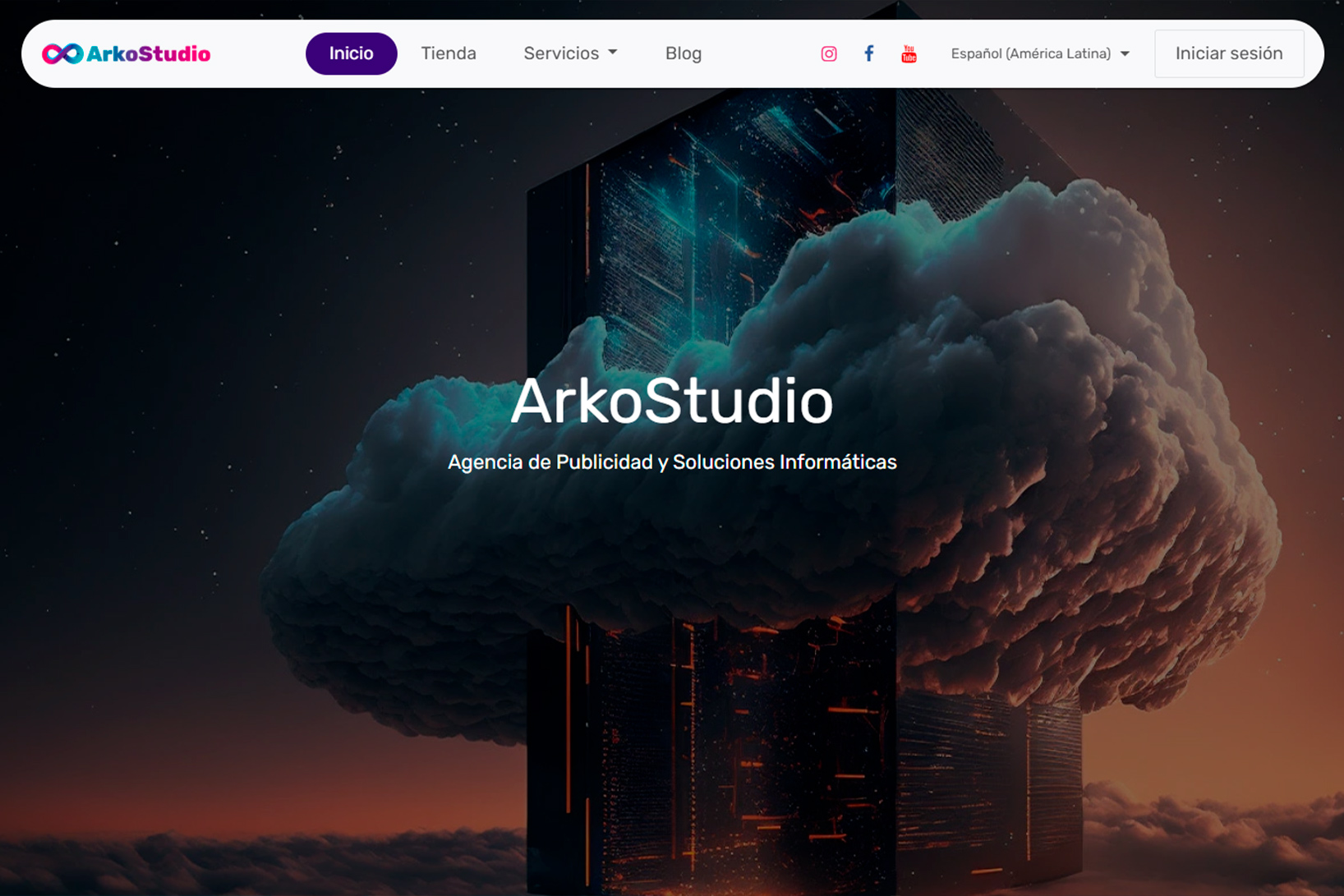1344x896 pixels.
Task: Click the highlighted Inicio pill button
Action: (x=351, y=53)
